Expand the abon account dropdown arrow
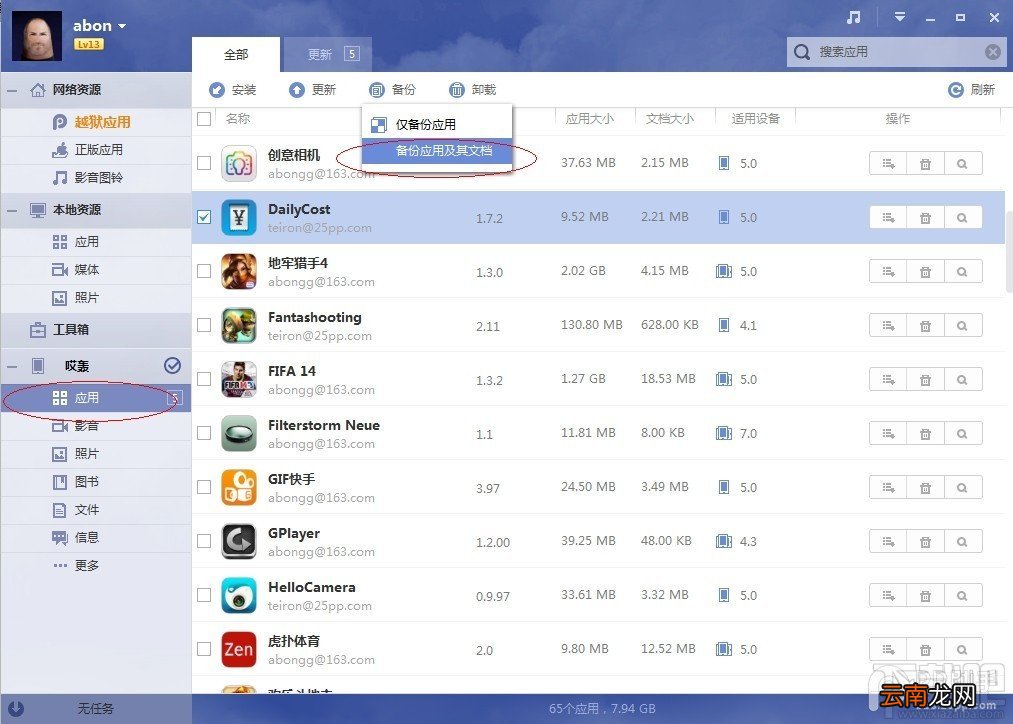 (121, 26)
